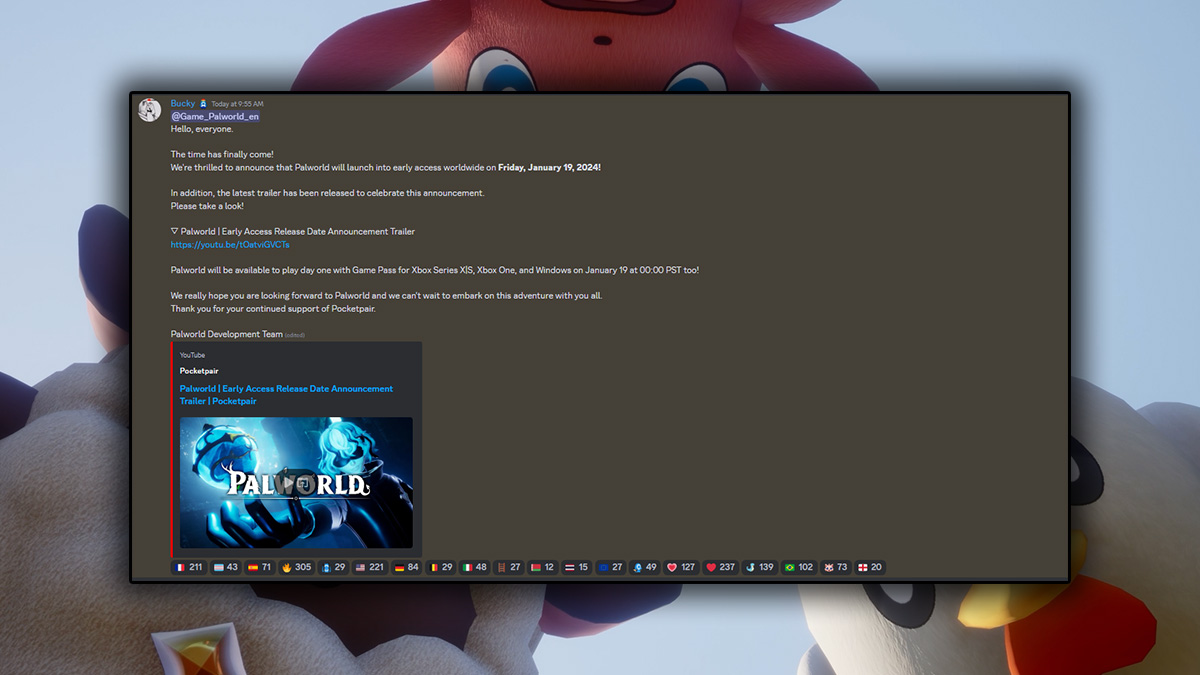This screenshot has height=675, width=1200.
Task: Toggle the French flag reaction with 211
Action: coord(189,567)
